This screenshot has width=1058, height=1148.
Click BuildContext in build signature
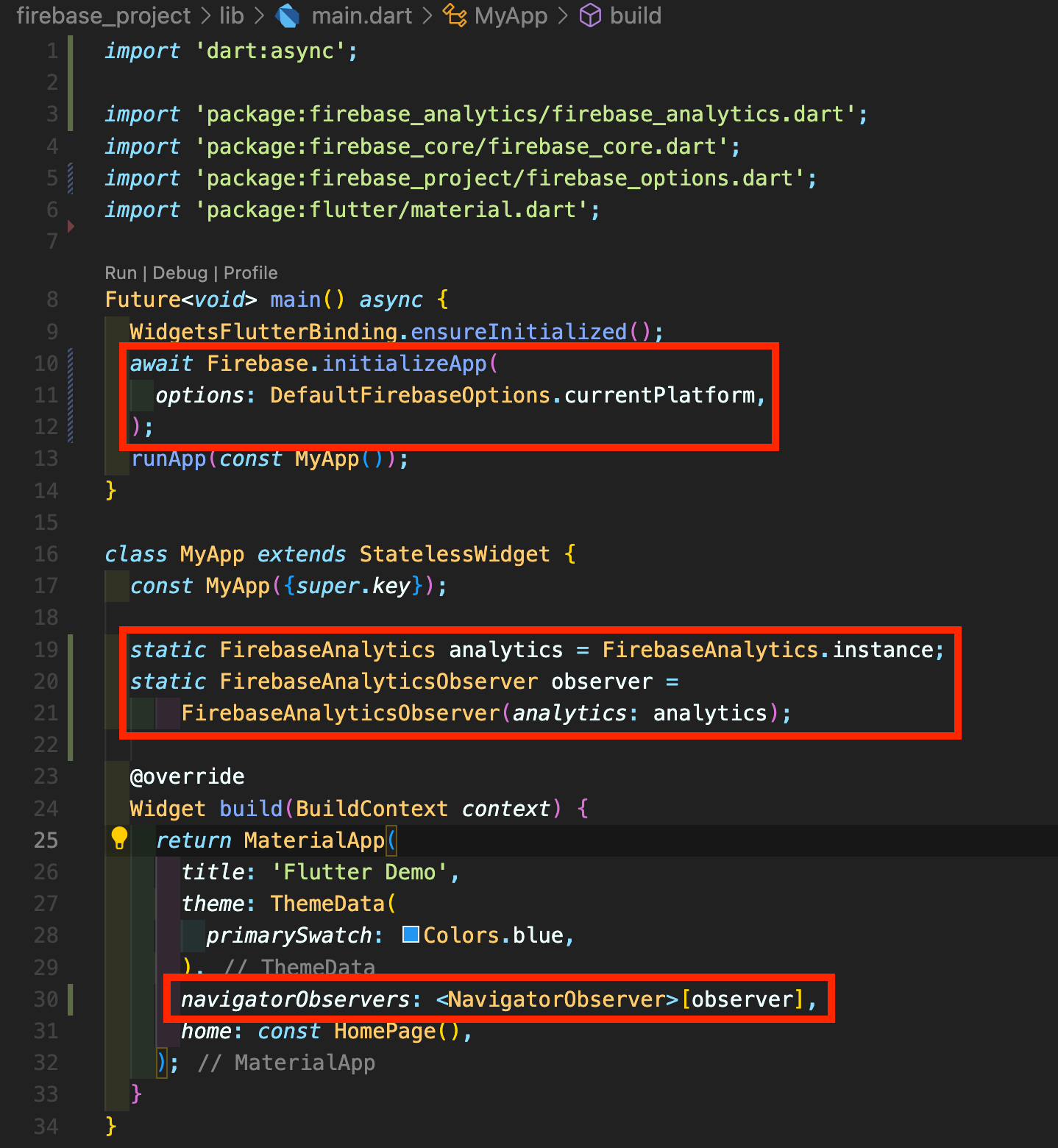(x=372, y=809)
